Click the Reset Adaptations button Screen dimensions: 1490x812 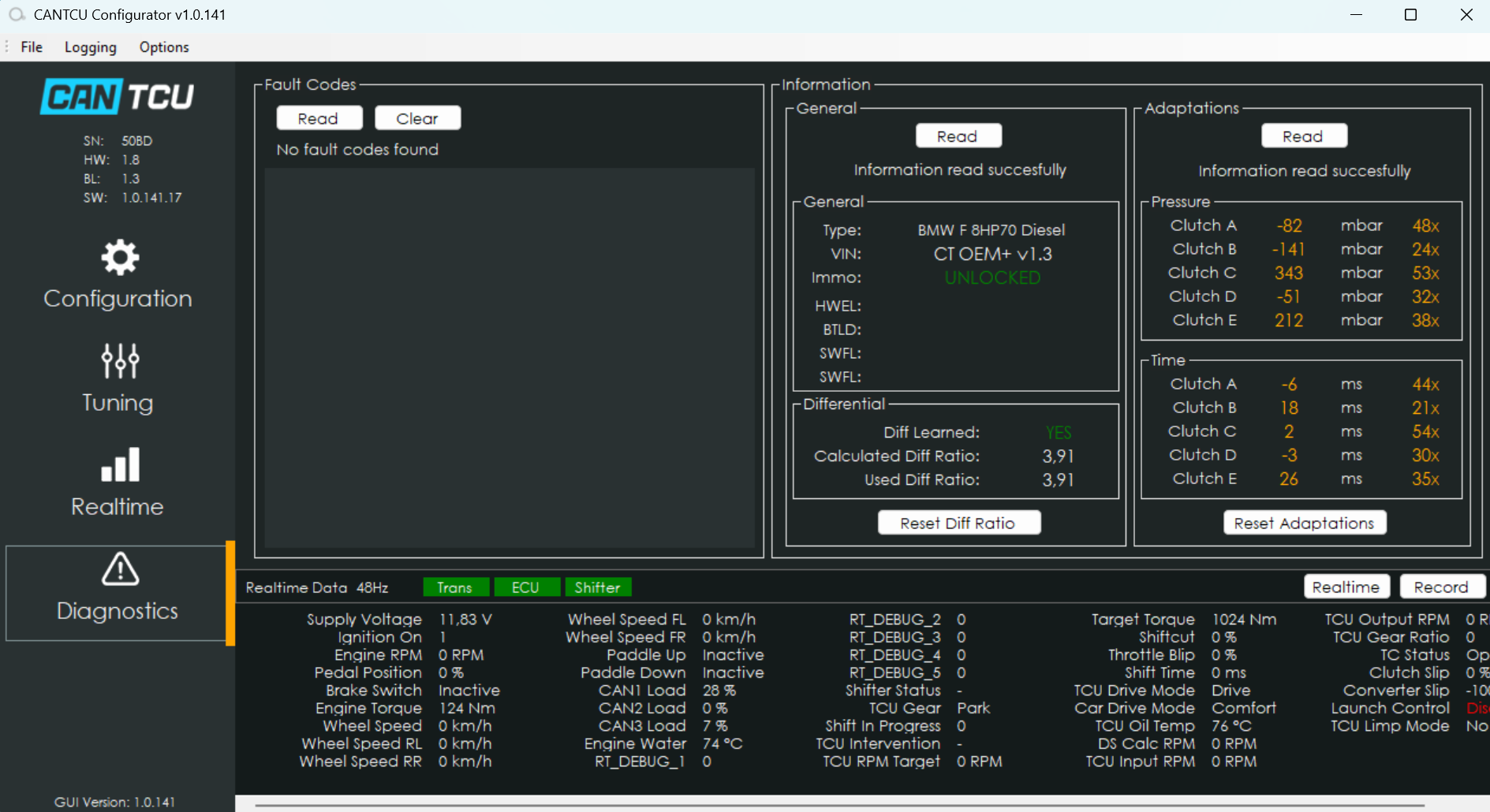[x=1304, y=523]
